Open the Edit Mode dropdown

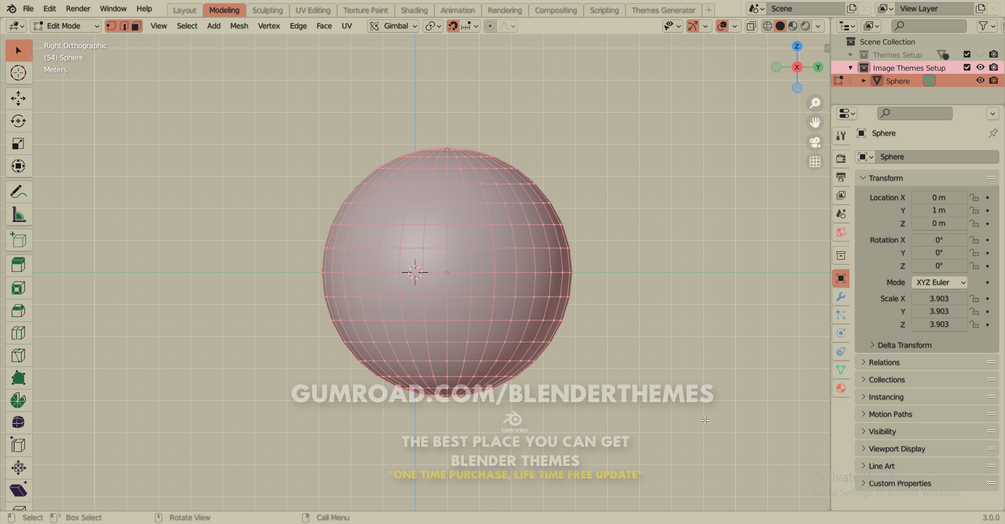tap(66, 26)
